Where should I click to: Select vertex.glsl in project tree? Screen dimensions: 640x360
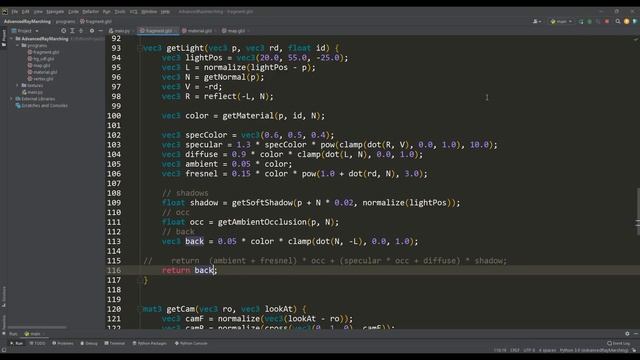tap(40, 79)
